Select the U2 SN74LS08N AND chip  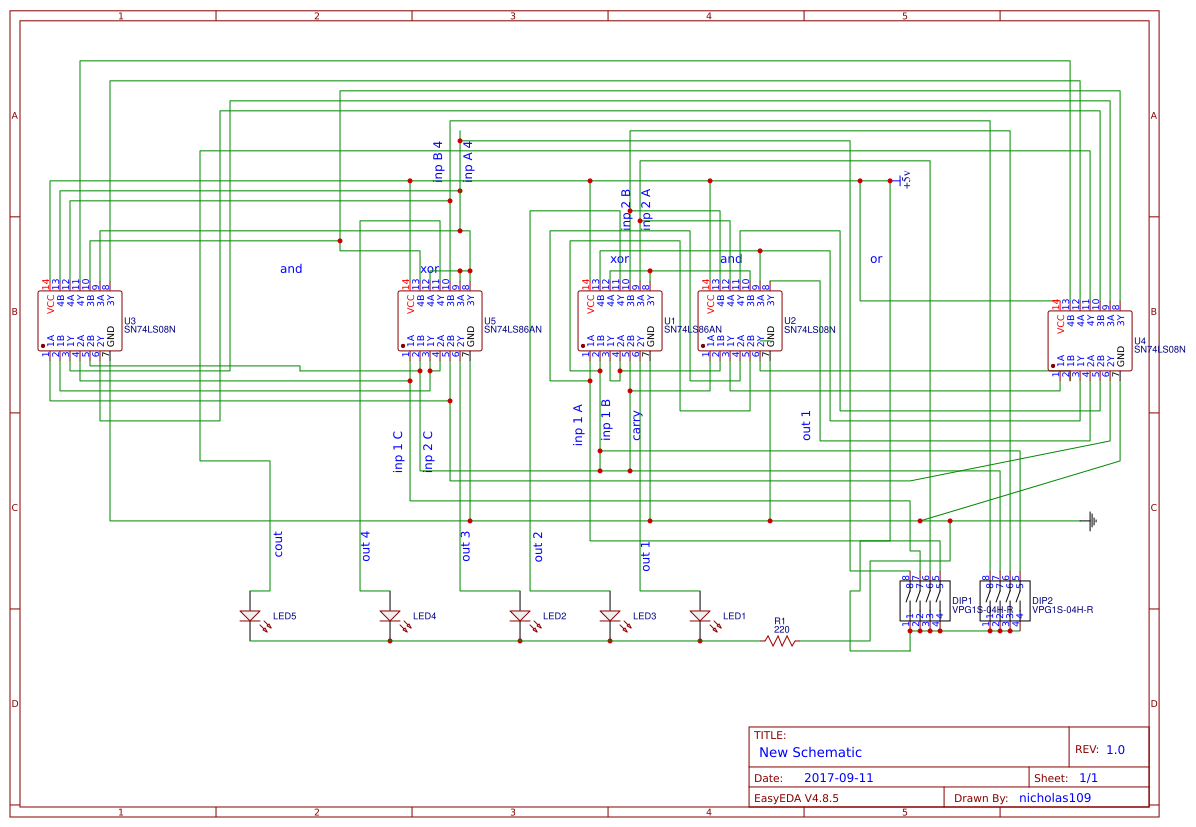[740, 320]
